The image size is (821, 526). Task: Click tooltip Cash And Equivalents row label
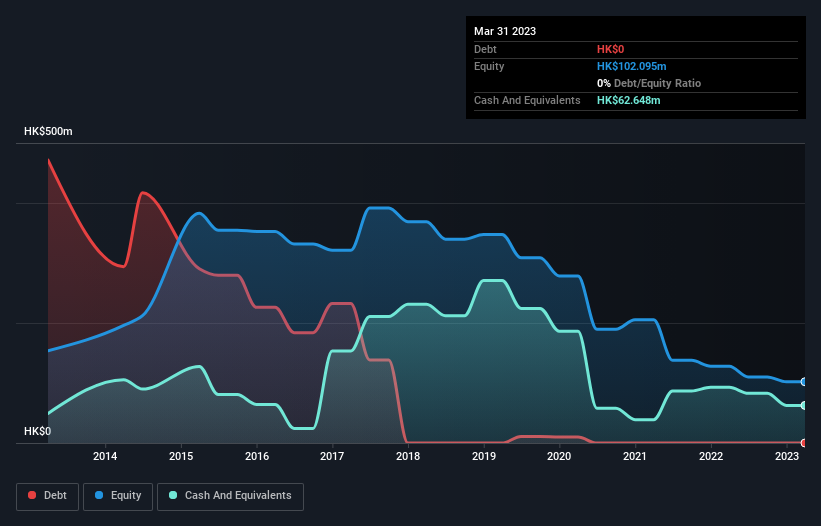pyautogui.click(x=527, y=100)
